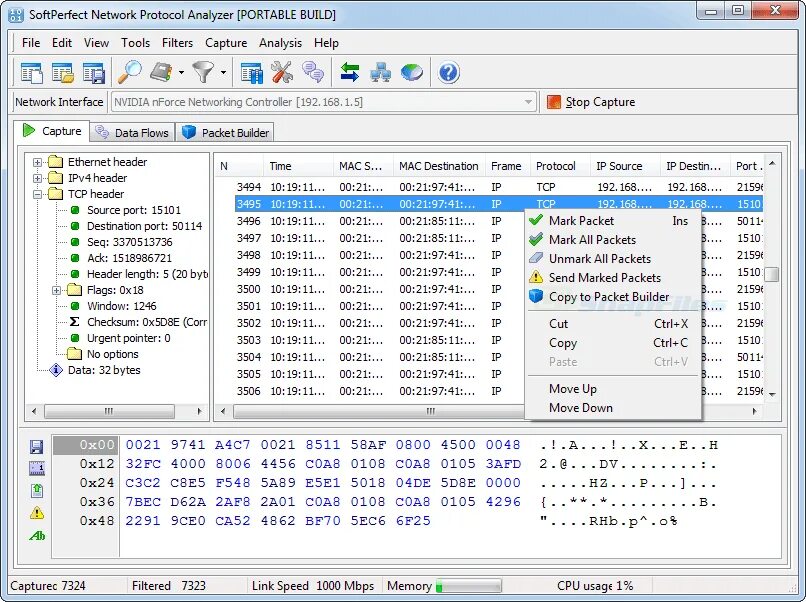Open the Filters menu
This screenshot has height=602, width=806.
[x=177, y=43]
